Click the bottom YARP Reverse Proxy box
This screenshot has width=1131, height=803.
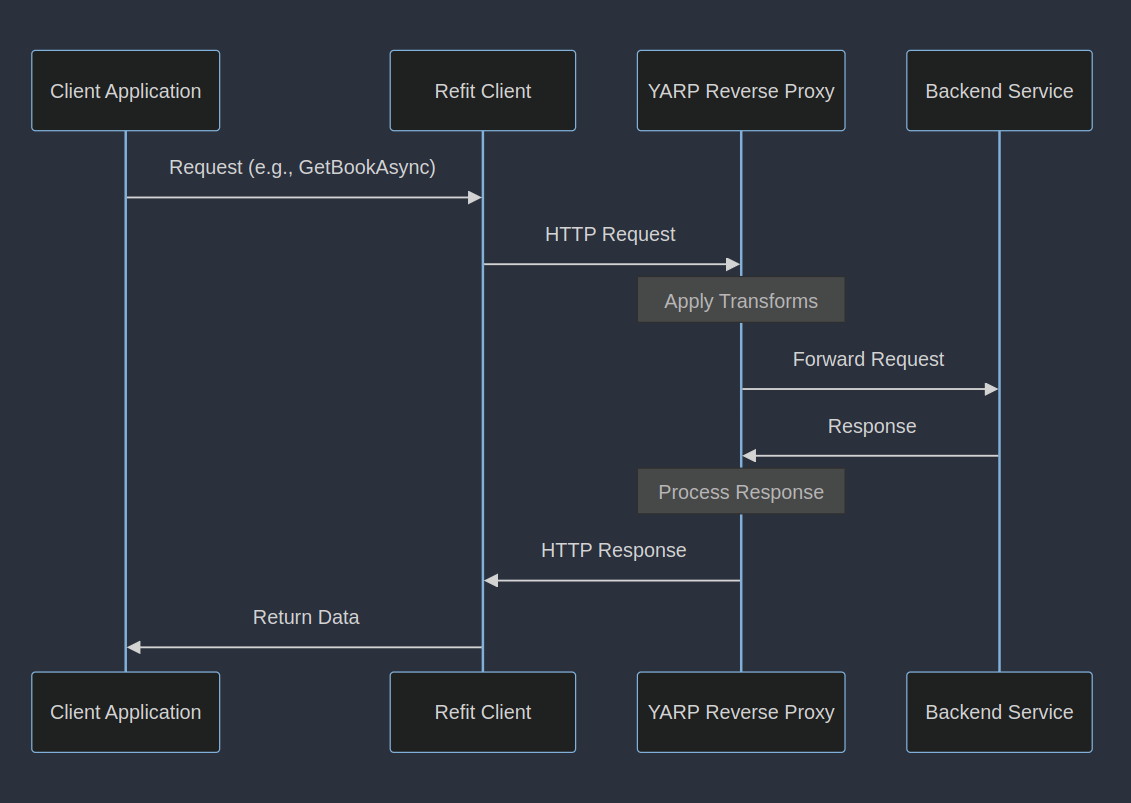tap(741, 712)
